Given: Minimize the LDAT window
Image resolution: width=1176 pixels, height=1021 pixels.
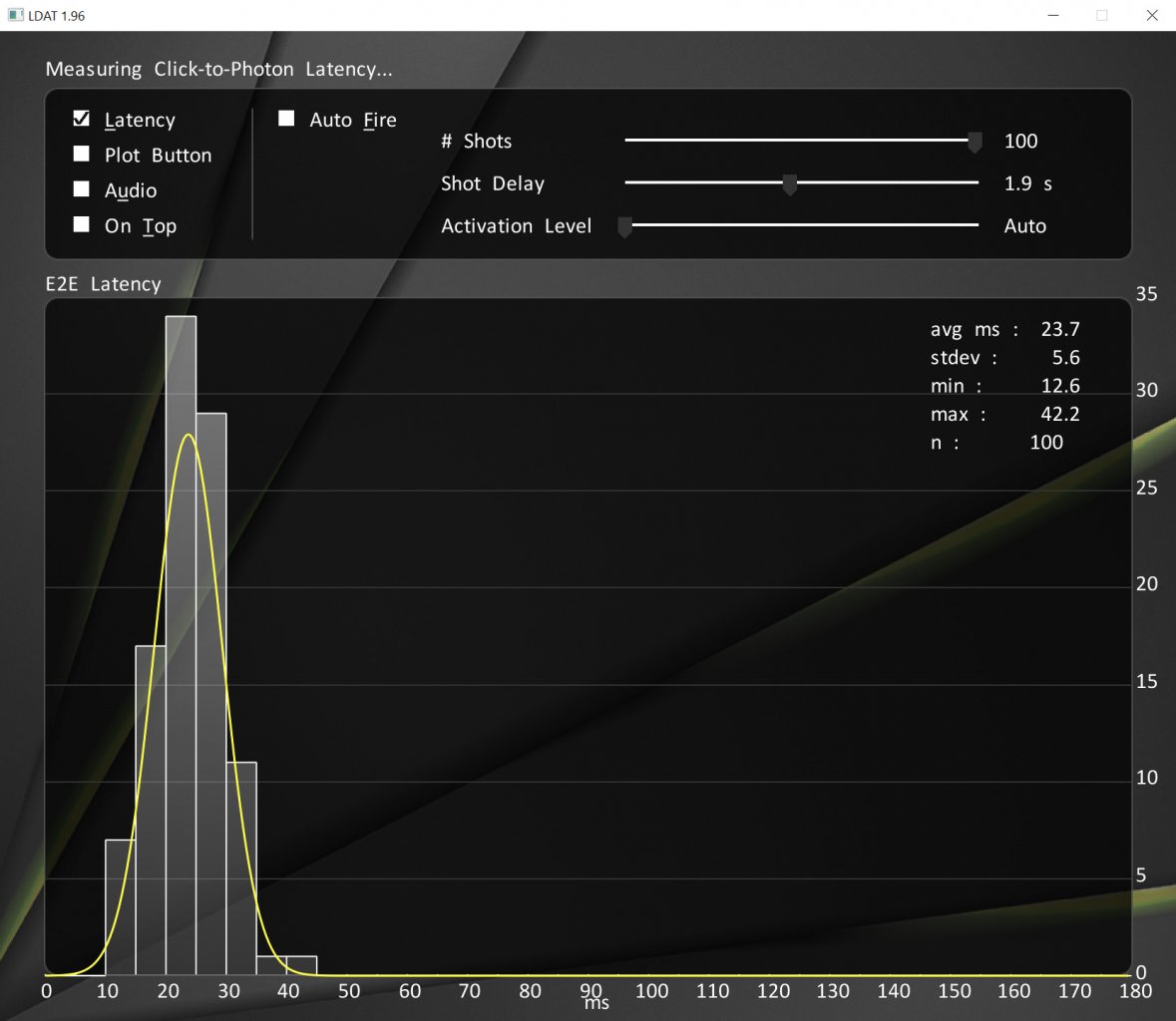Looking at the screenshot, I should pos(1053,15).
